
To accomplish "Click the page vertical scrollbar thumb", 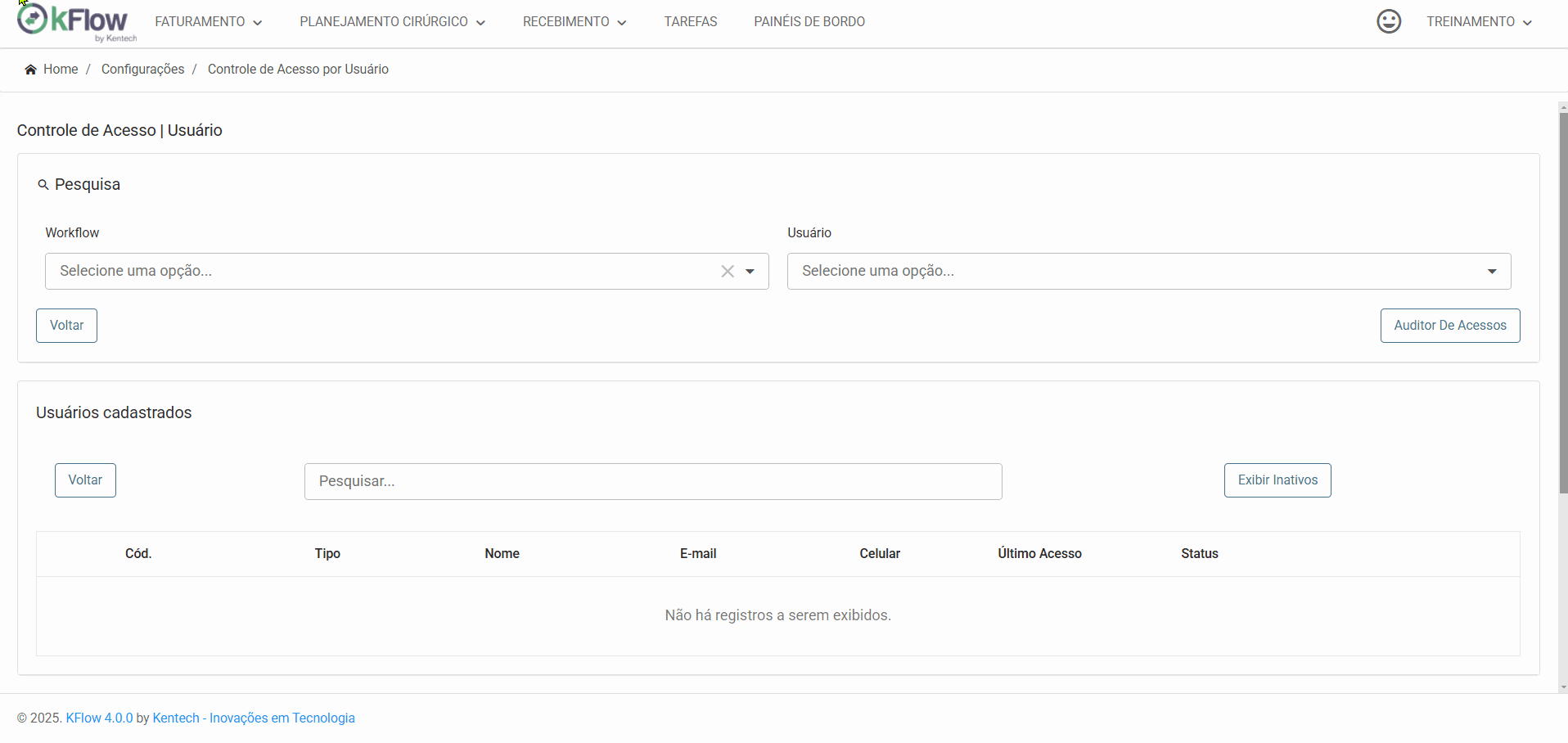I will coord(1563,303).
